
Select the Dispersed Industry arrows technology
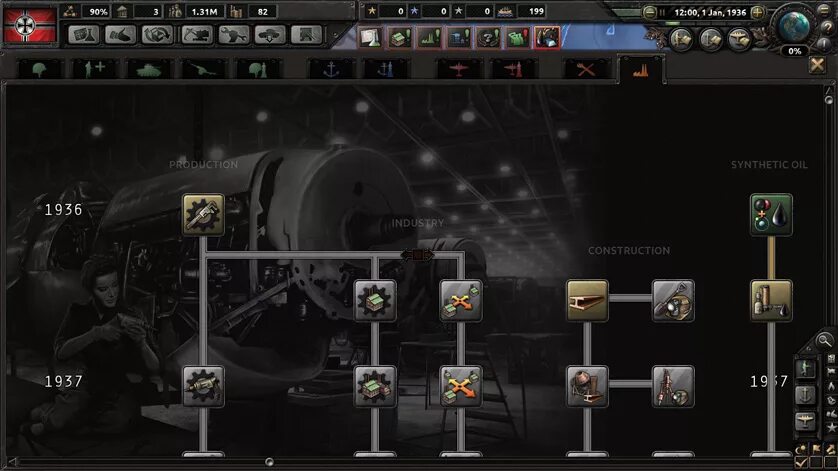click(x=461, y=300)
